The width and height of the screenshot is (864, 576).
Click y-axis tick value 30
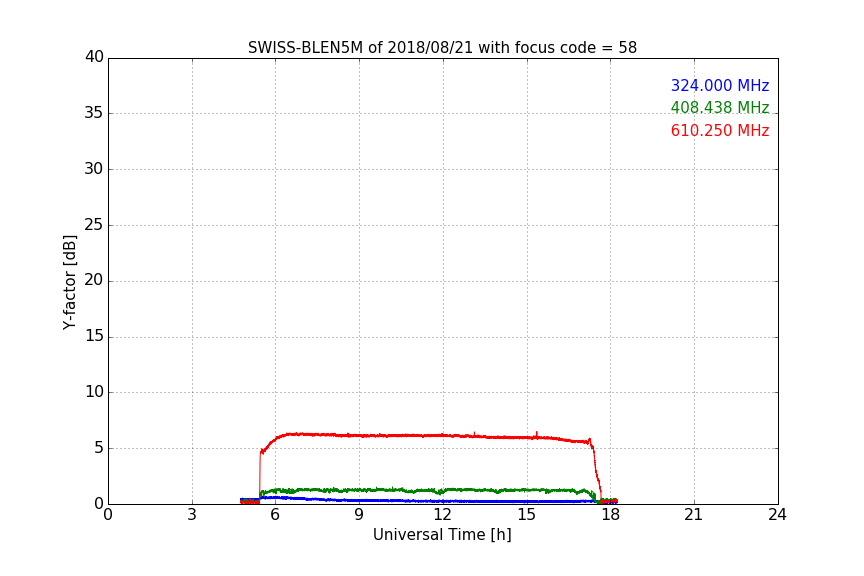[94, 169]
